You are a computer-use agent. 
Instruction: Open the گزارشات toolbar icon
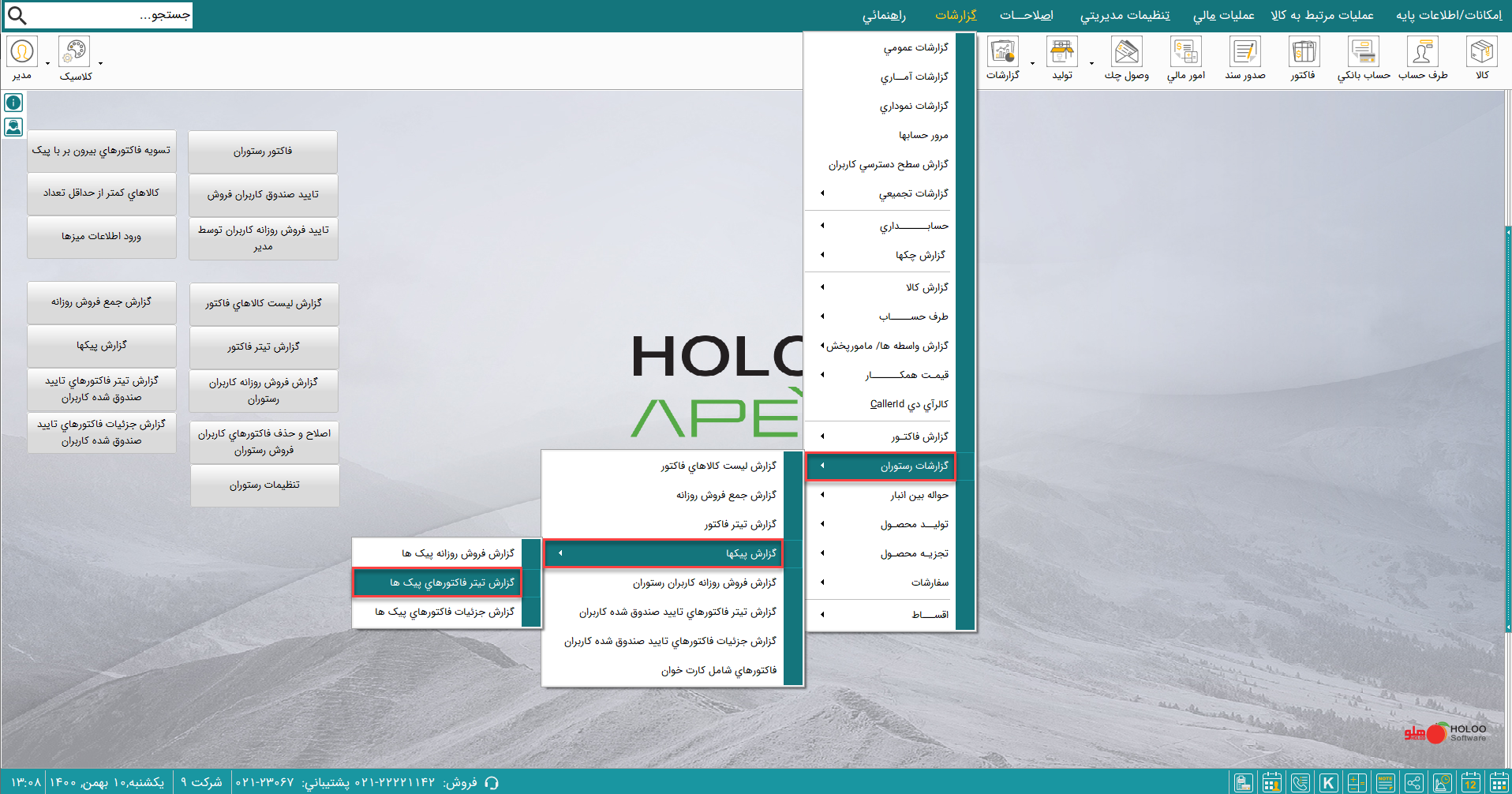coord(1003,52)
